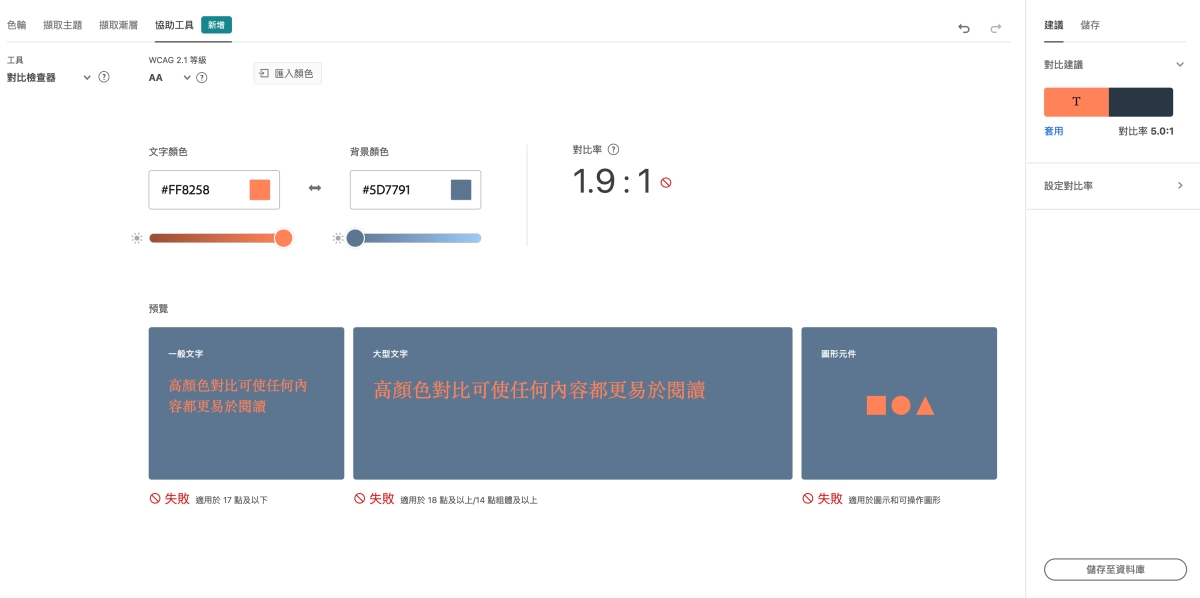
Task: Click the fail icon next to 1.9 : 1
Action: [x=666, y=182]
